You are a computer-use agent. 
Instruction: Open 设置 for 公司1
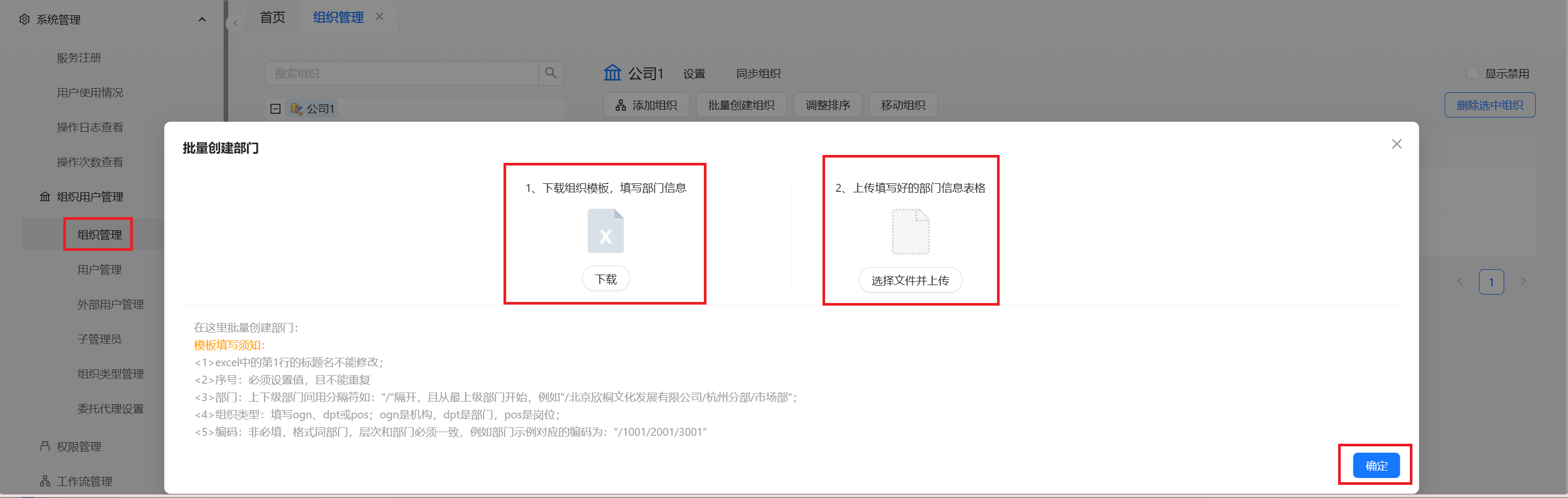(x=694, y=74)
